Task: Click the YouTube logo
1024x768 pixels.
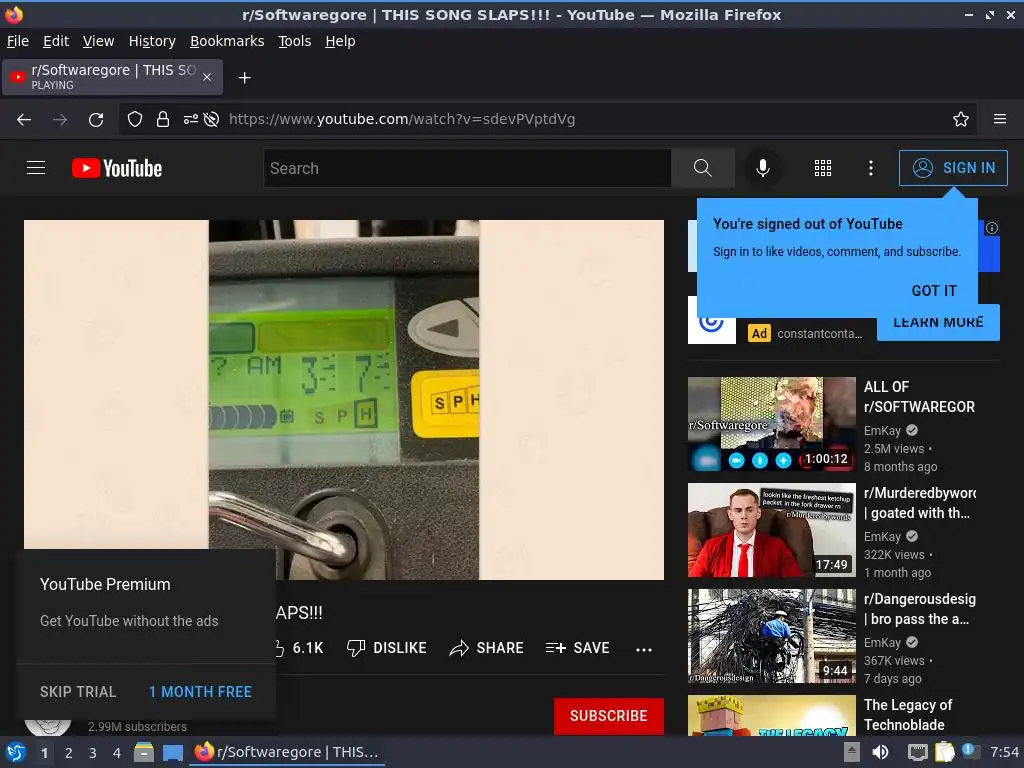Action: [x=117, y=168]
